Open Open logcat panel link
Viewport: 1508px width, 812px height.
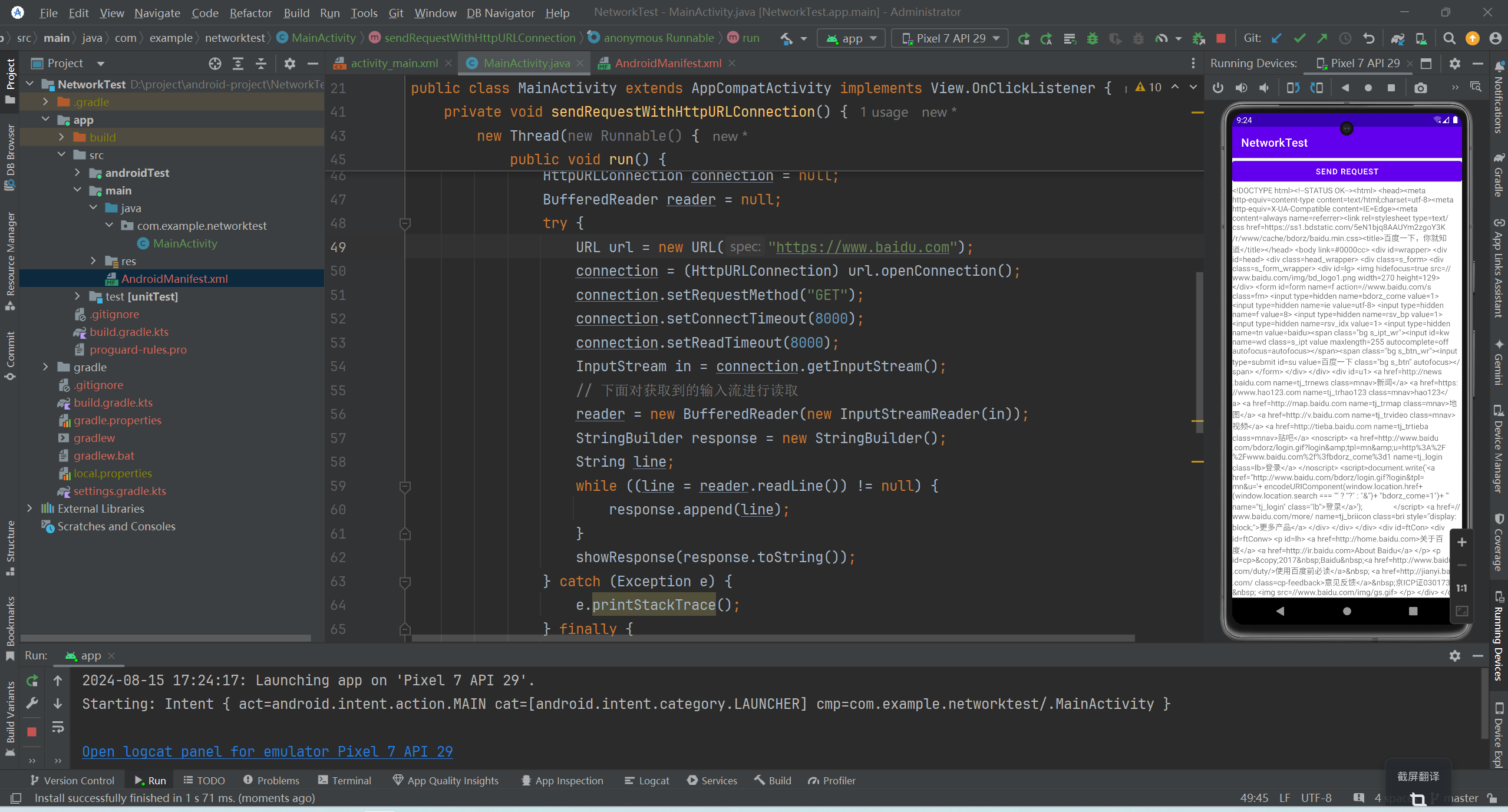(x=266, y=752)
